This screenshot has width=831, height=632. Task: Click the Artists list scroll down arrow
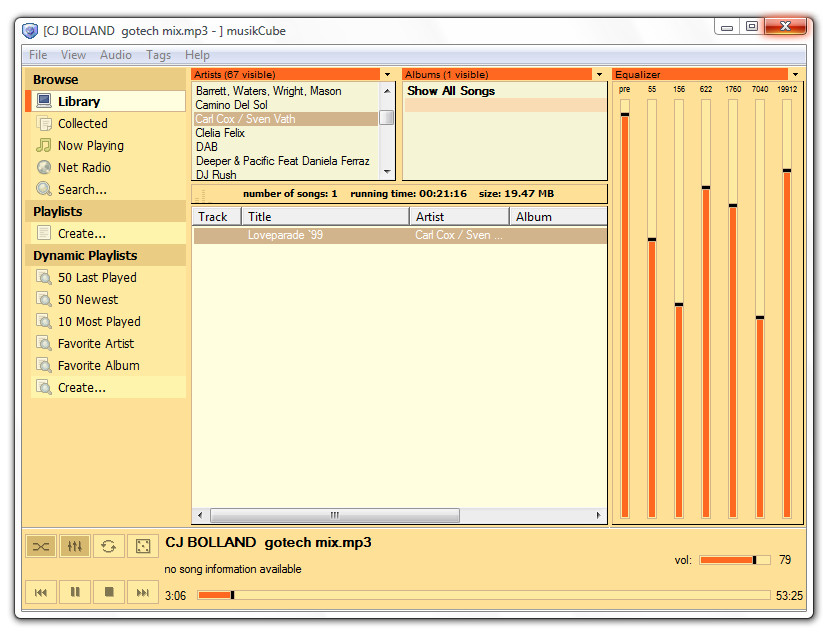coord(387,172)
